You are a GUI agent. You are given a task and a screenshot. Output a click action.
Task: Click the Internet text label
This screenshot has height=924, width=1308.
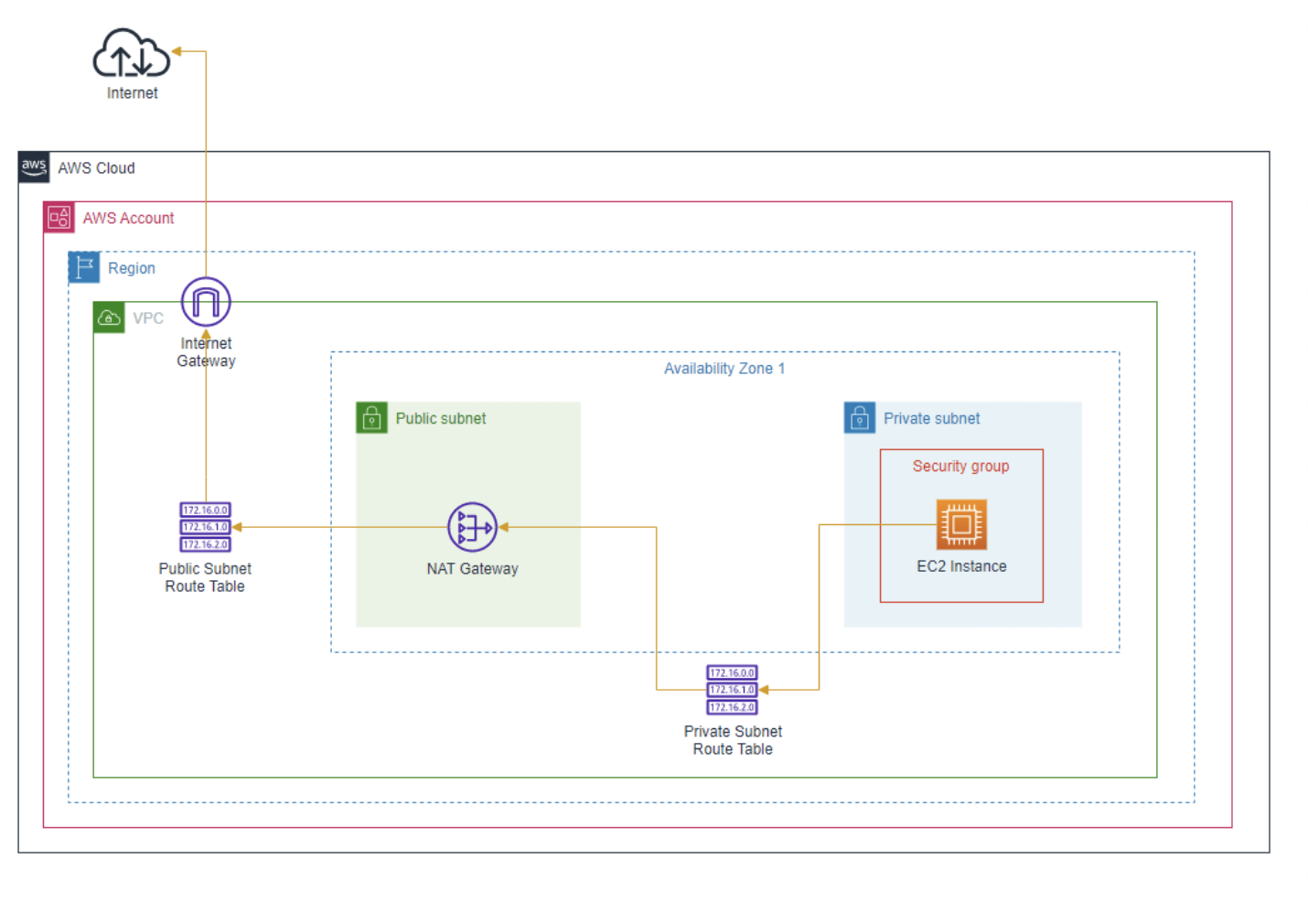[x=132, y=93]
